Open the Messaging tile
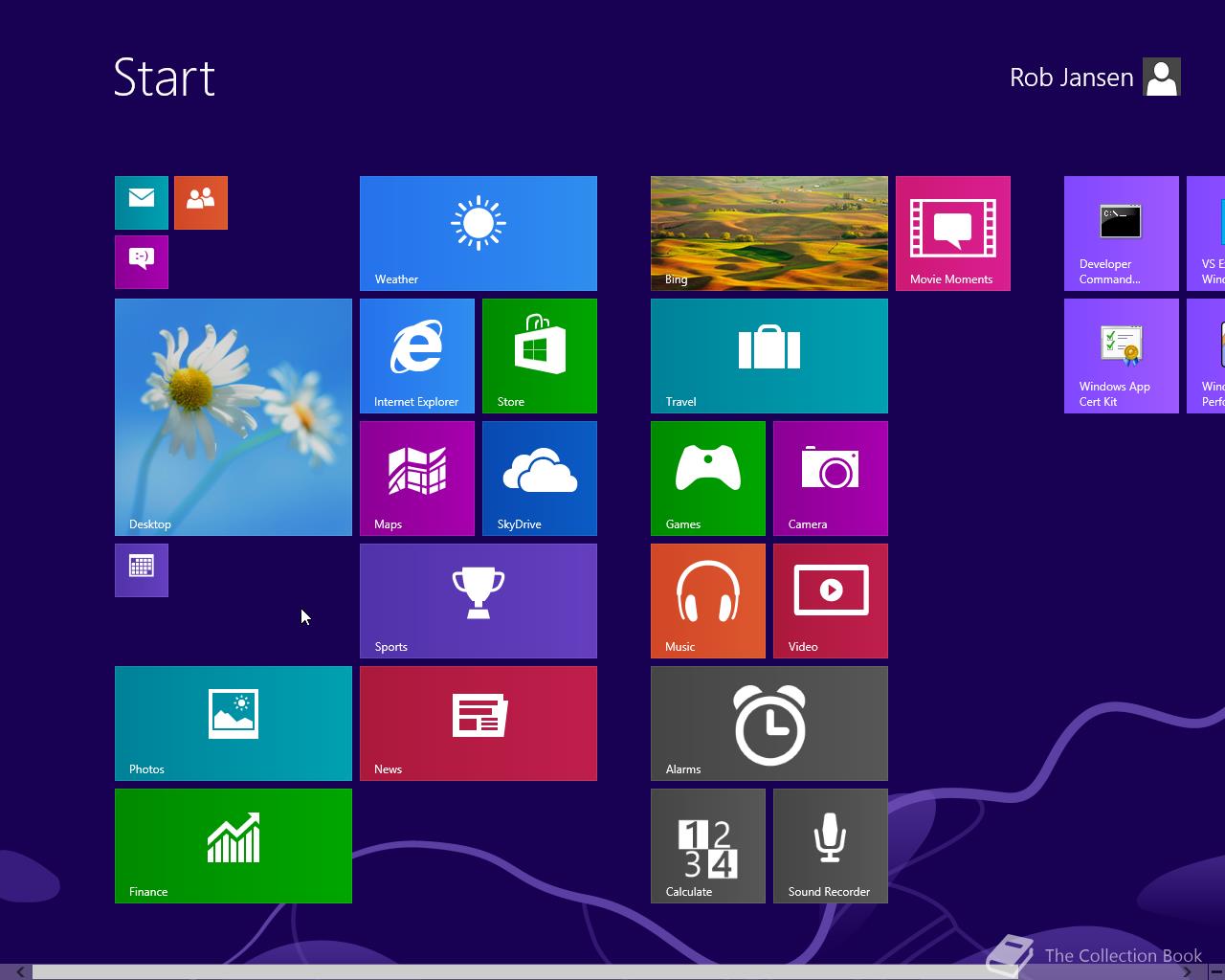This screenshot has width=1225, height=980. [x=142, y=262]
